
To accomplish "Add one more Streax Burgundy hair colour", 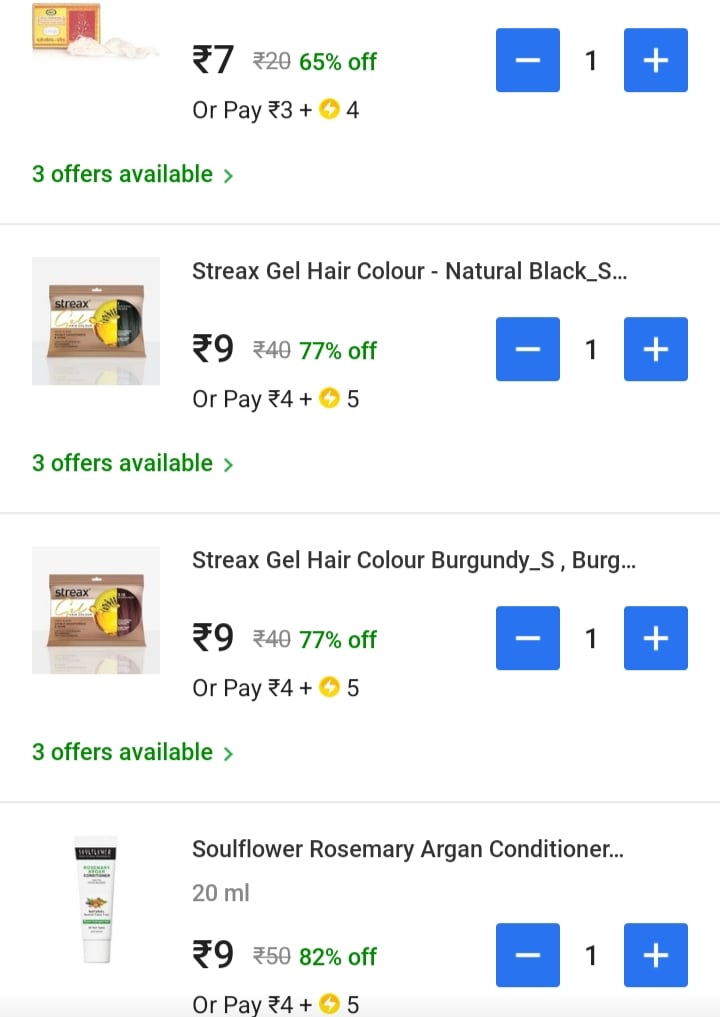I will click(655, 638).
